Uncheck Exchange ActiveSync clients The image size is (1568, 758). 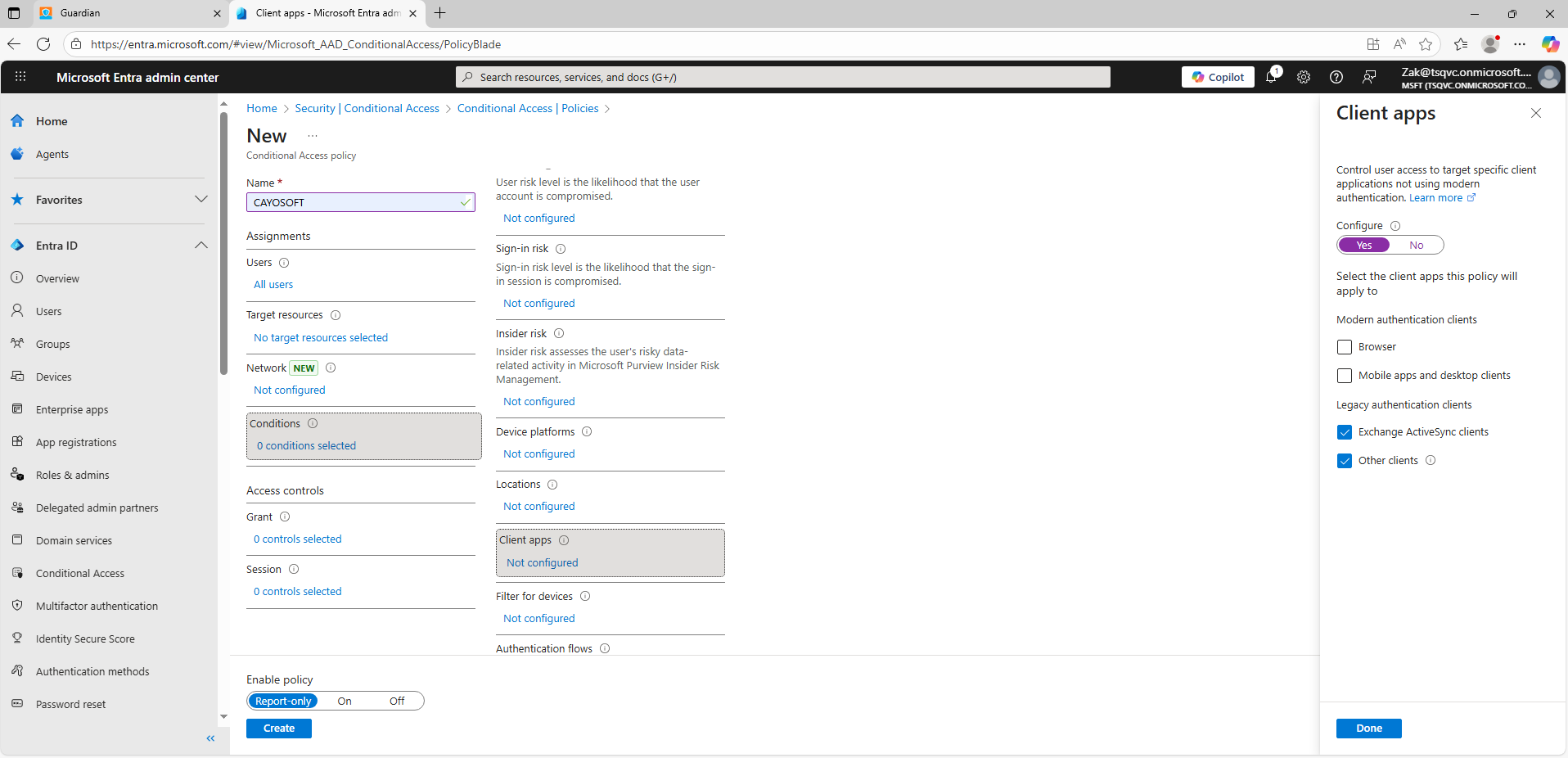[x=1345, y=432]
